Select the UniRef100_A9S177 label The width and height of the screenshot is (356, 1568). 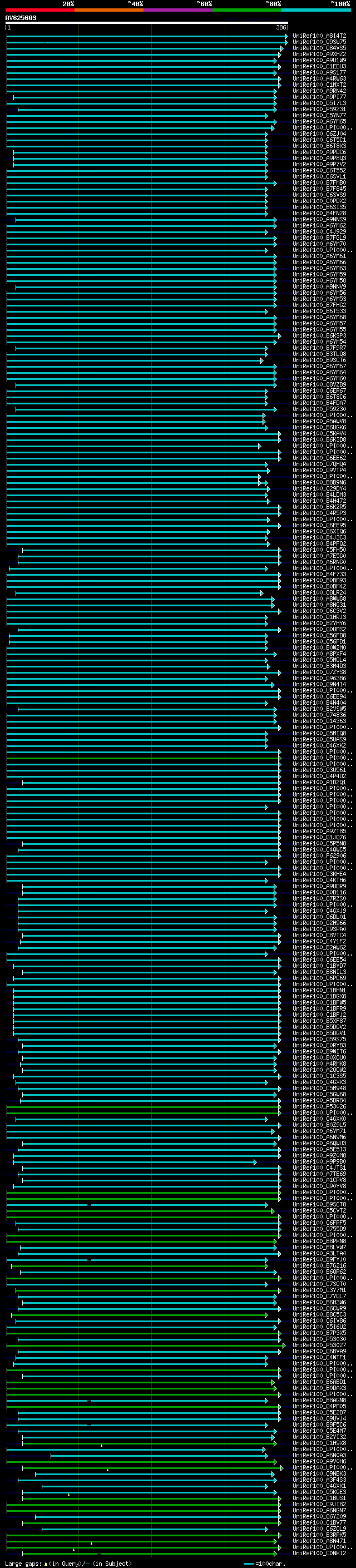(x=319, y=72)
